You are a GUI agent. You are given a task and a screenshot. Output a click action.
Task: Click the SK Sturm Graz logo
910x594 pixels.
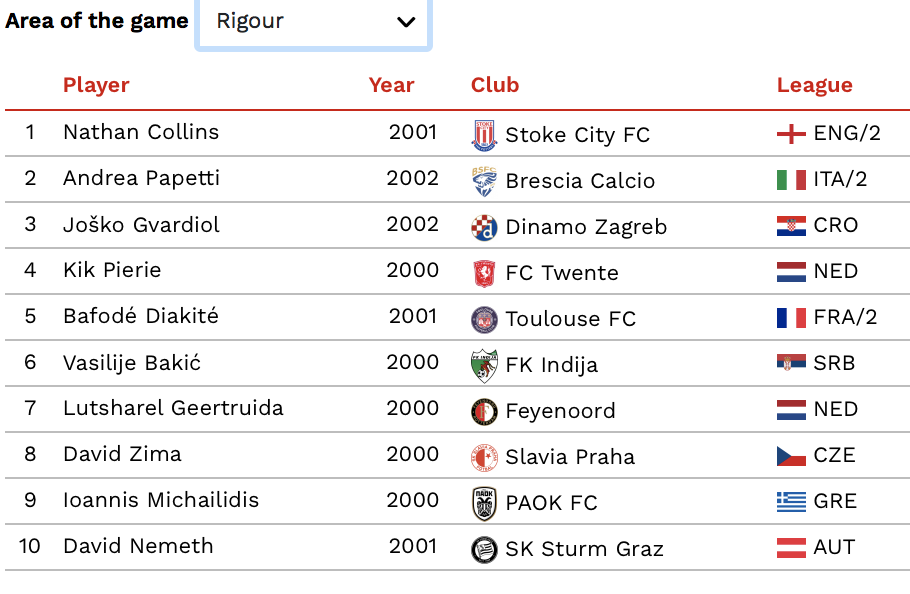pos(484,549)
